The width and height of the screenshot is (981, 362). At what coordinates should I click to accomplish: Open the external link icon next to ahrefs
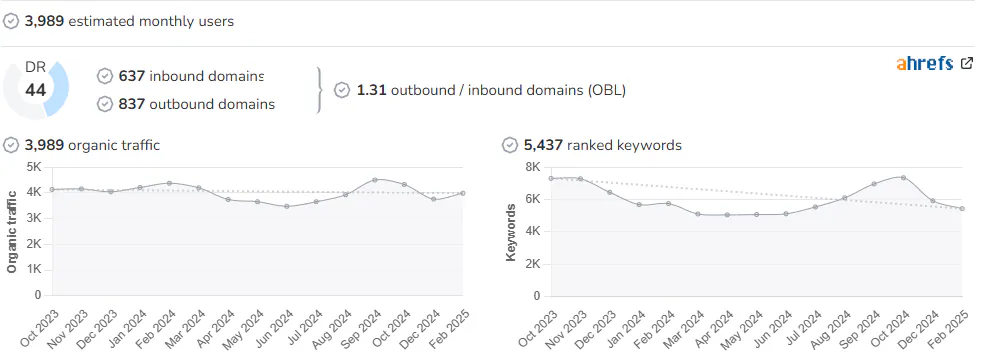click(x=967, y=63)
